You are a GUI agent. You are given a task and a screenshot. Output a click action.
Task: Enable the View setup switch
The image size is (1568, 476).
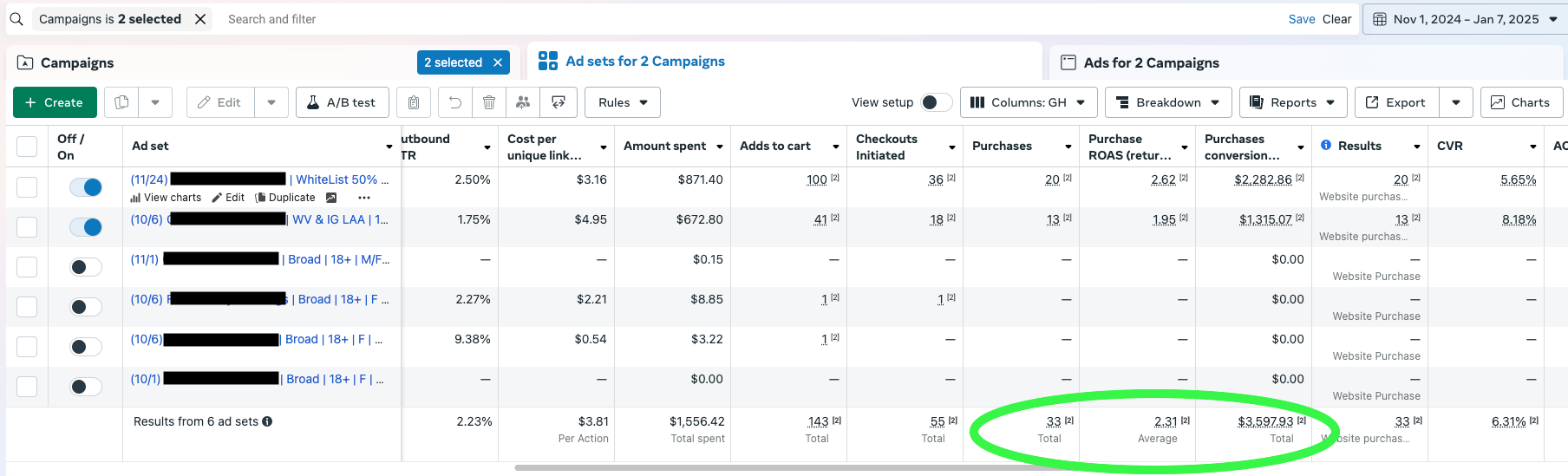(x=936, y=102)
